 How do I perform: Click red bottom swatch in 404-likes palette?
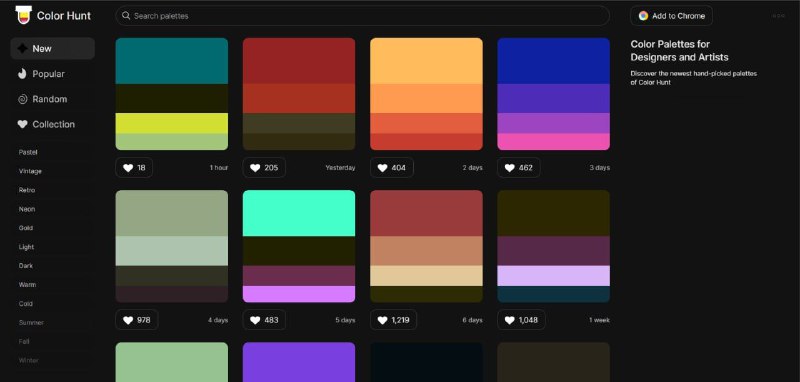[427, 142]
